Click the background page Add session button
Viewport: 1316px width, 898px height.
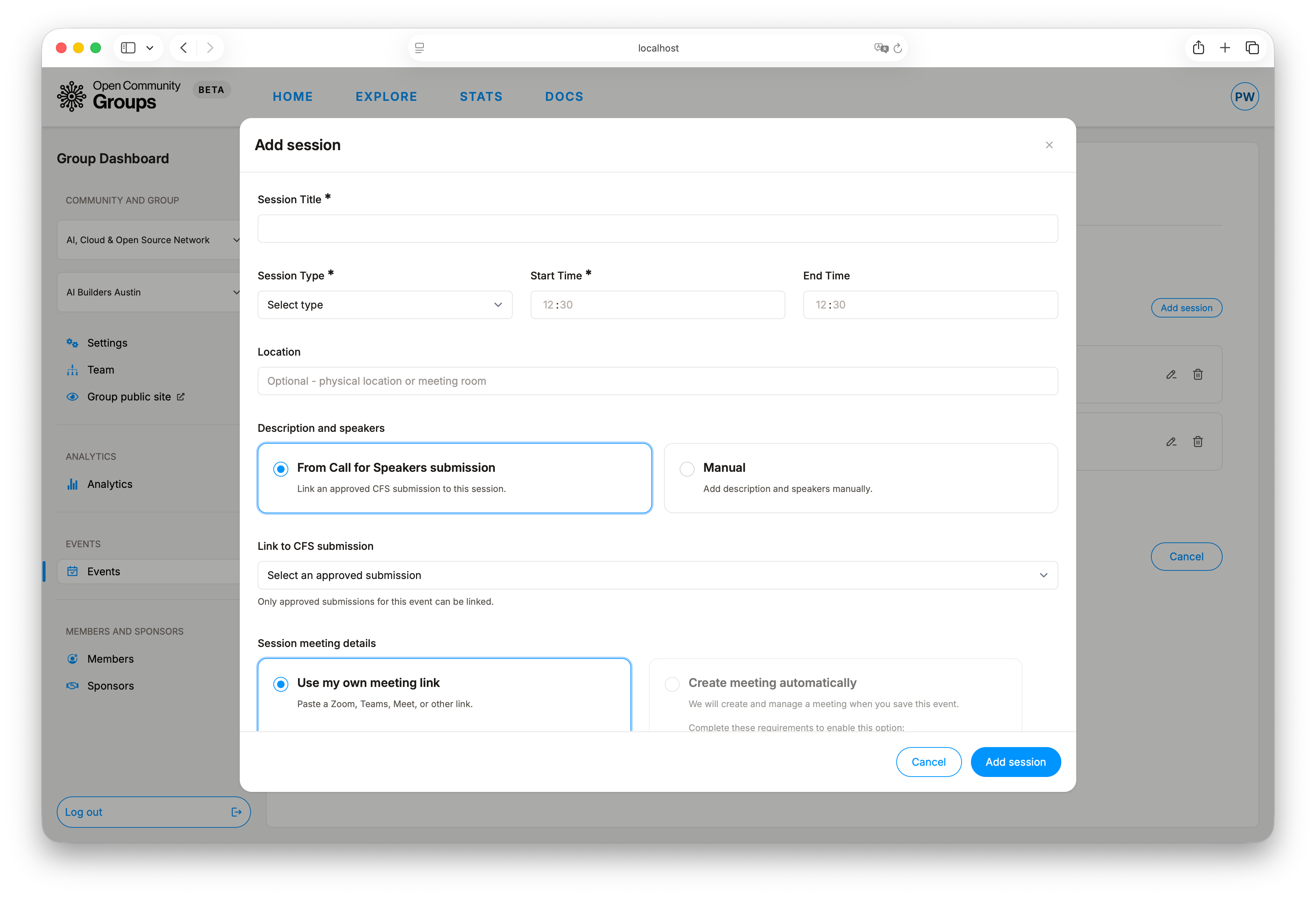[x=1186, y=308]
